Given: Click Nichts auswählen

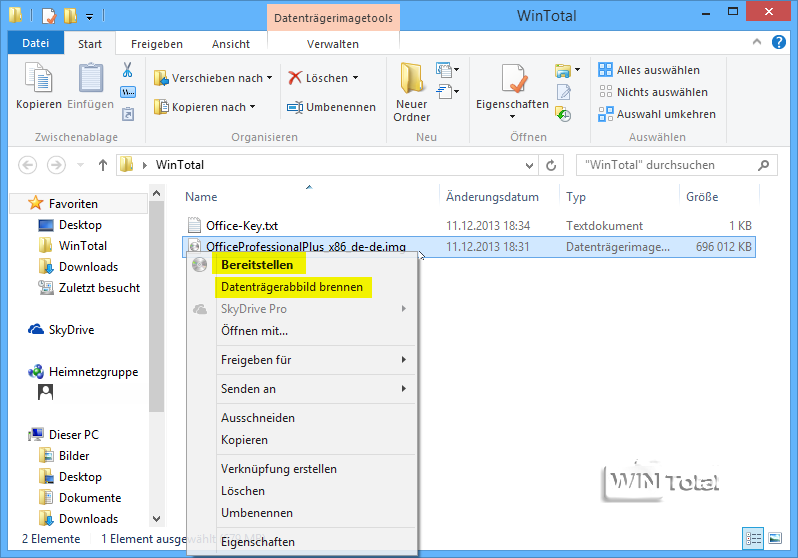Looking at the screenshot, I should click(653, 92).
